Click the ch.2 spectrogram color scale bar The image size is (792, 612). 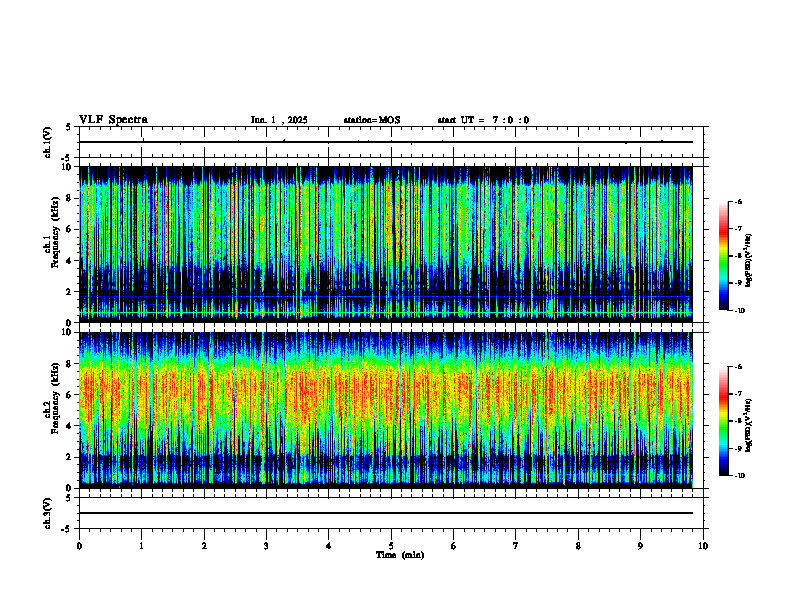pyautogui.click(x=723, y=421)
